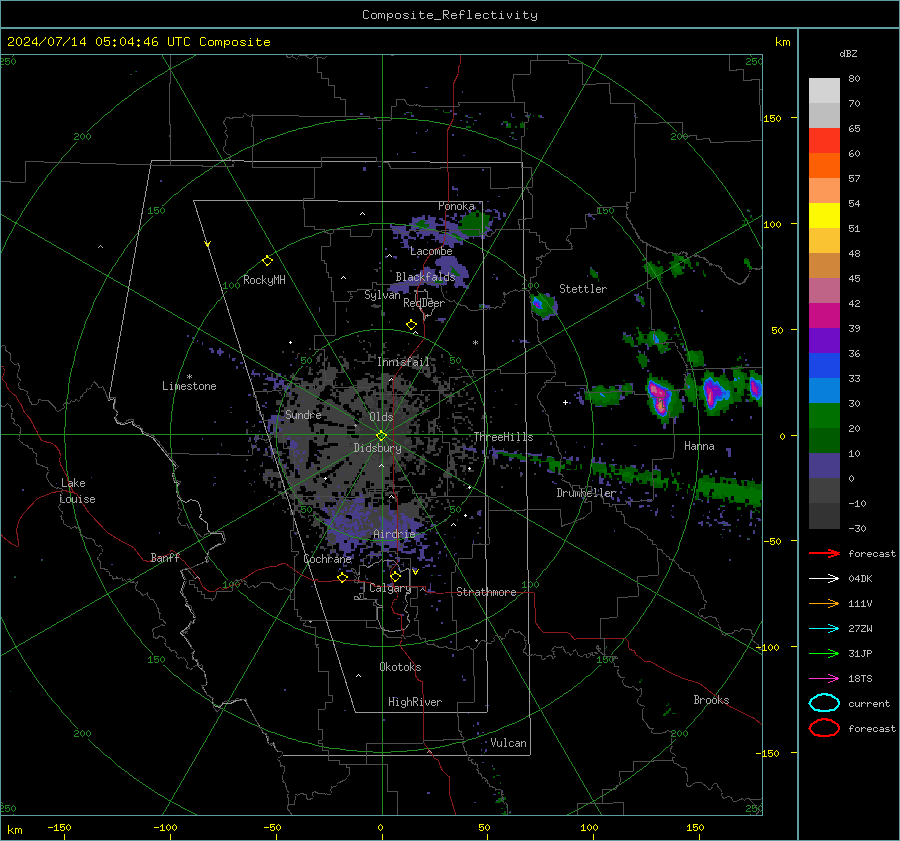Image resolution: width=900 pixels, height=841 pixels.
Task: Click the Limestone label
Action: coord(189,386)
